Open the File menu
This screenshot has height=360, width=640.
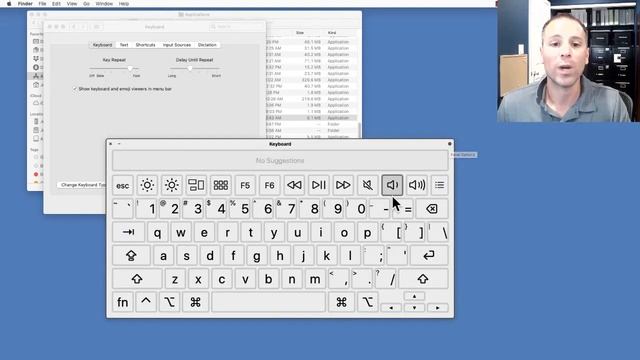tap(42, 4)
